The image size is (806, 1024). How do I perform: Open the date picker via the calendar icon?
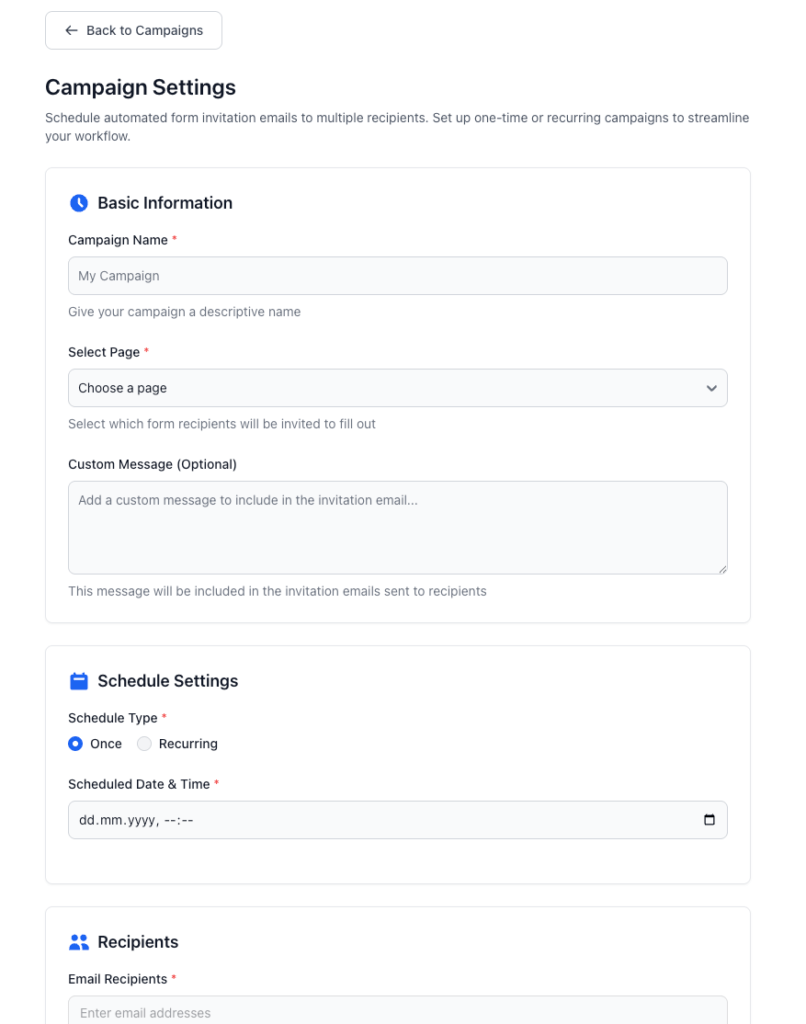point(711,820)
